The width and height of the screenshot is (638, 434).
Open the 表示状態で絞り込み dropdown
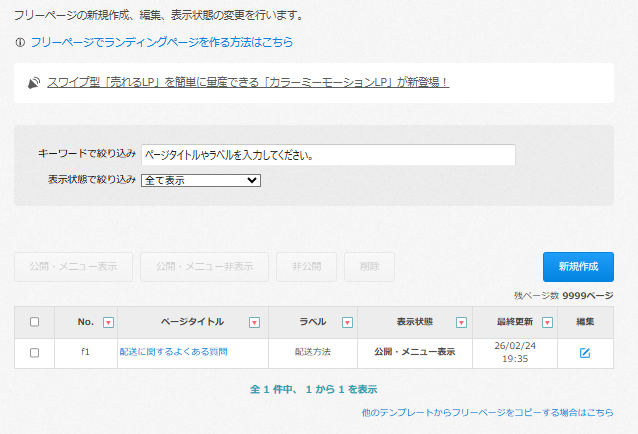pos(201,180)
